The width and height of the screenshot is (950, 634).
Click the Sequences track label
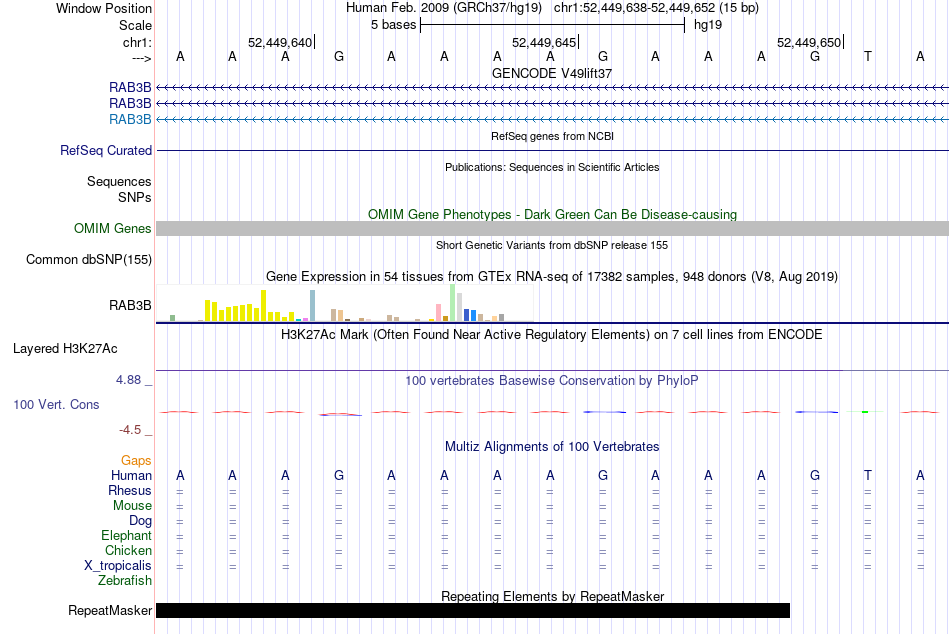pos(119,181)
